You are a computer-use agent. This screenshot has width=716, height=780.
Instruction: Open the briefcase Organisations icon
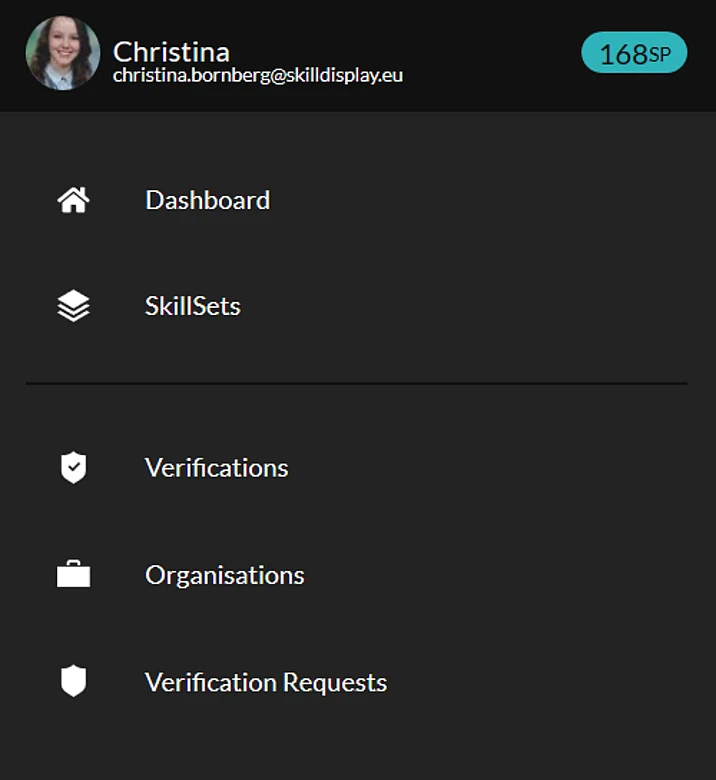73,575
